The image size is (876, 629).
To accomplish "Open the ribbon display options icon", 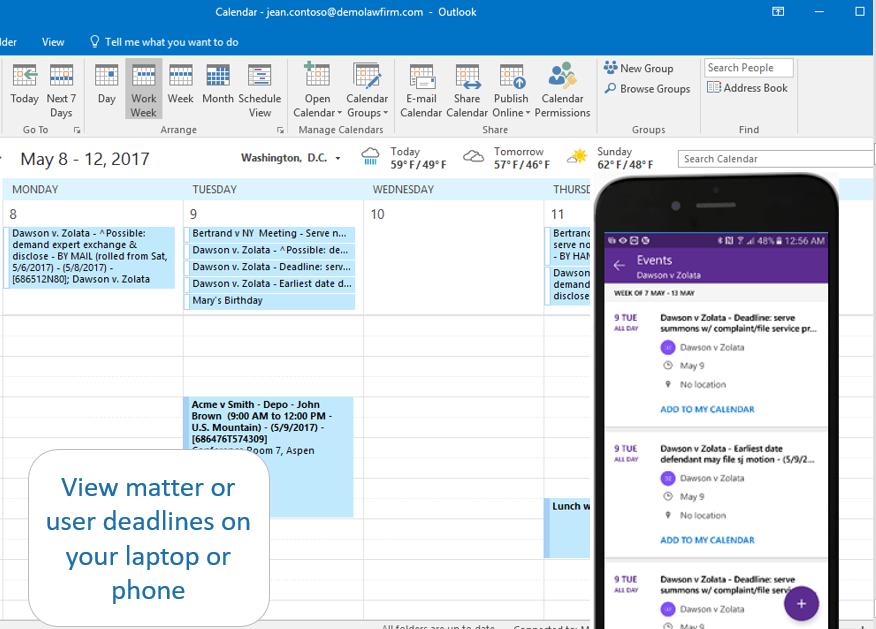I will pos(778,12).
